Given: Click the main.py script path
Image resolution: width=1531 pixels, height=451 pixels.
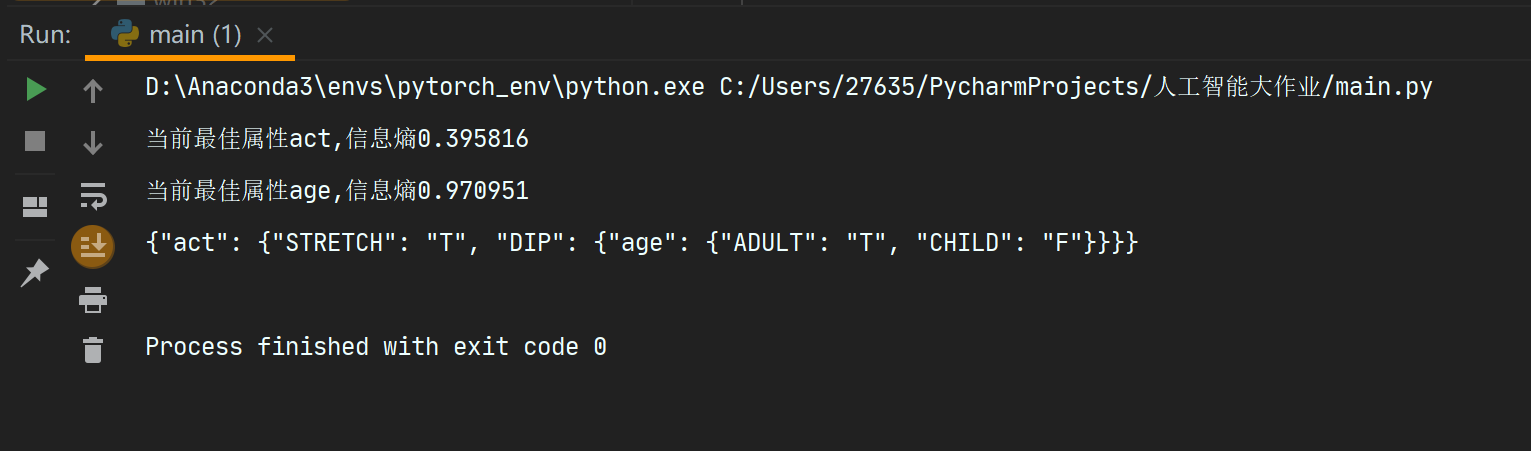Looking at the screenshot, I should click(x=1076, y=87).
